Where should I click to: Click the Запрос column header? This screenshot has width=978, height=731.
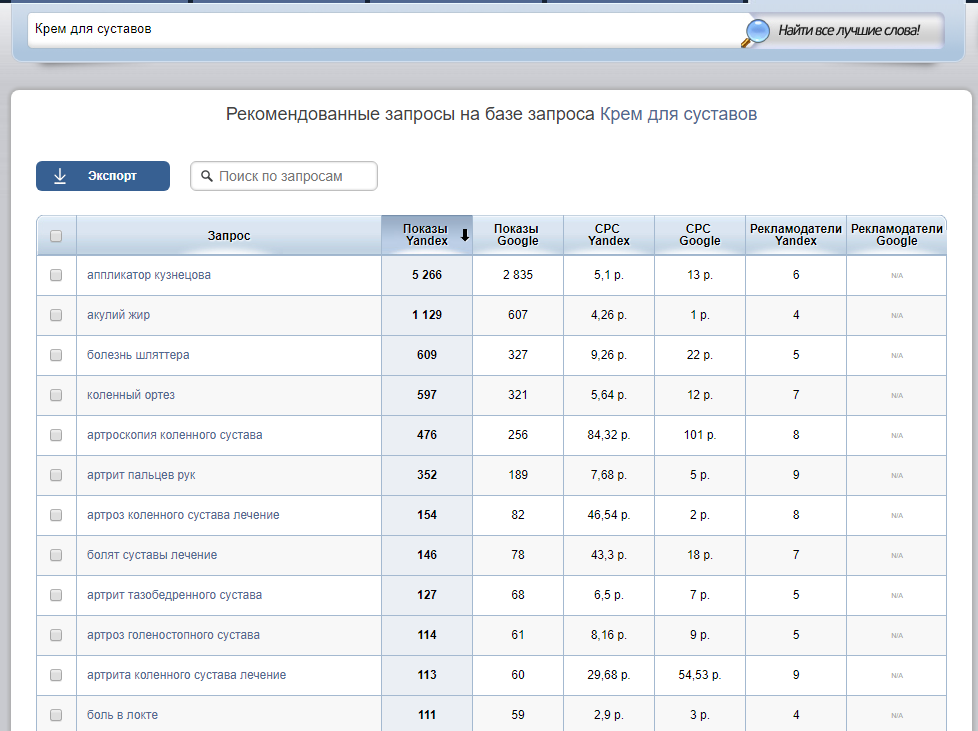coord(228,236)
